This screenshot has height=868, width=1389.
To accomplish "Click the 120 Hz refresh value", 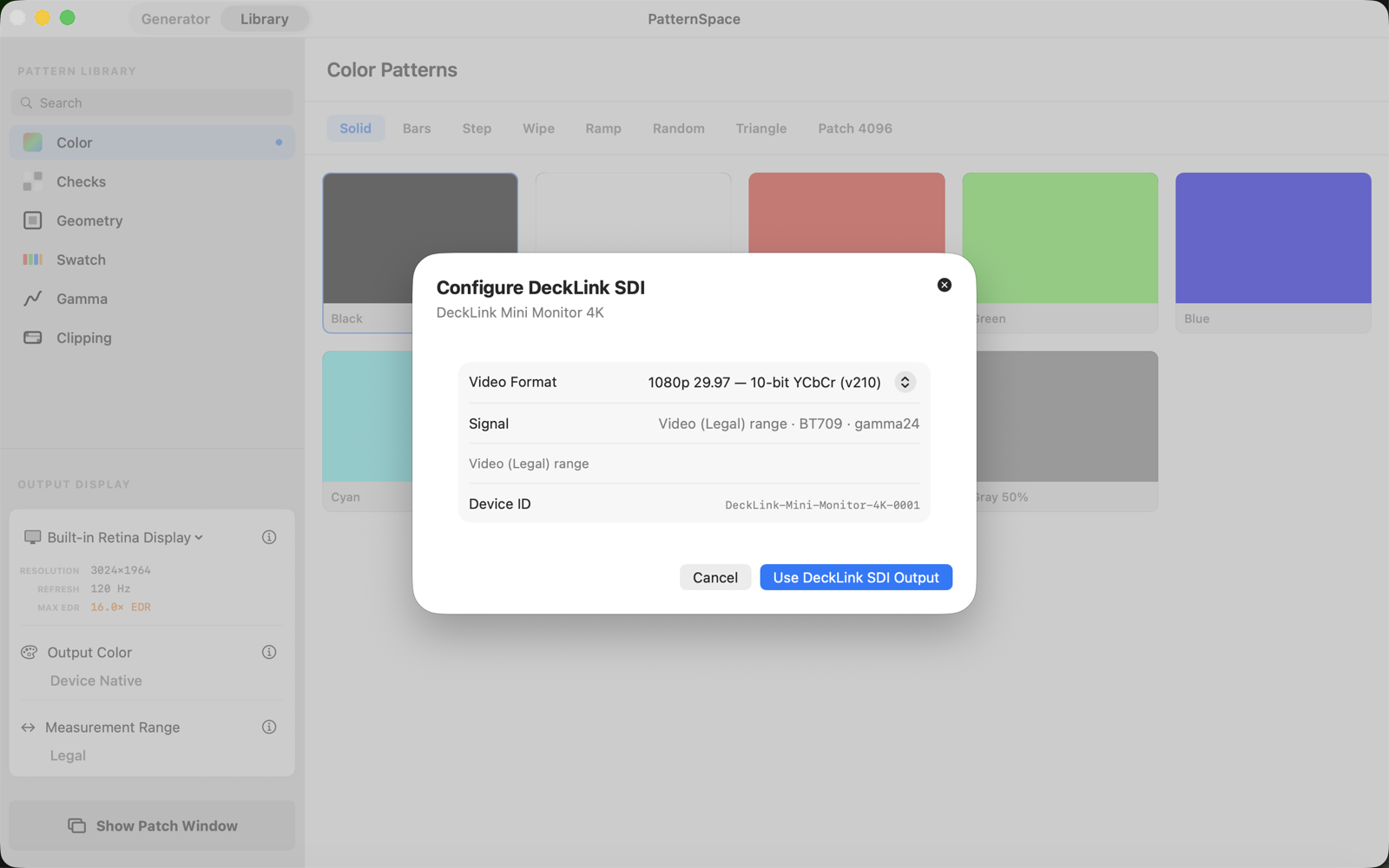I will pyautogui.click(x=110, y=589).
